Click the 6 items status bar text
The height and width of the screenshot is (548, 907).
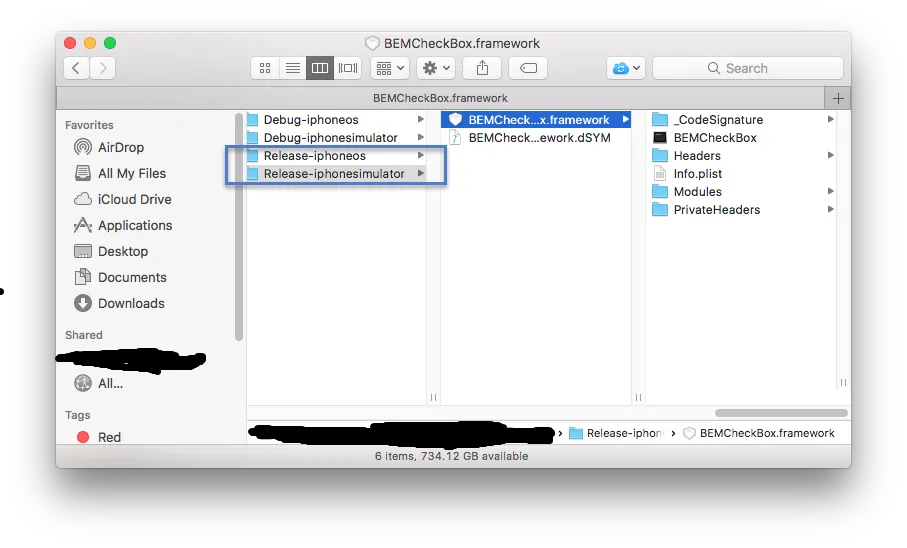click(x=451, y=456)
